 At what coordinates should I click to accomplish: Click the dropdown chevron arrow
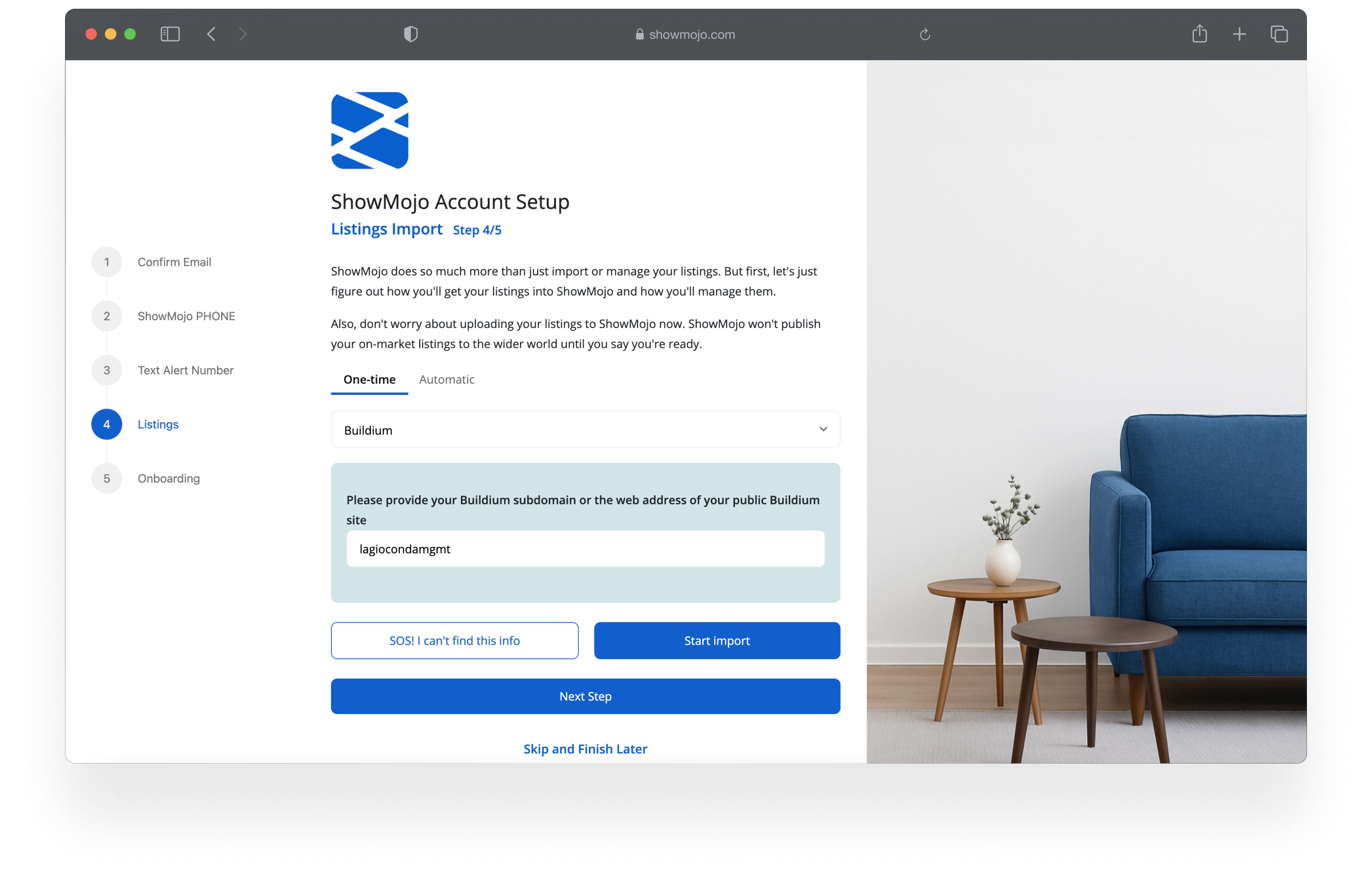[x=823, y=429]
